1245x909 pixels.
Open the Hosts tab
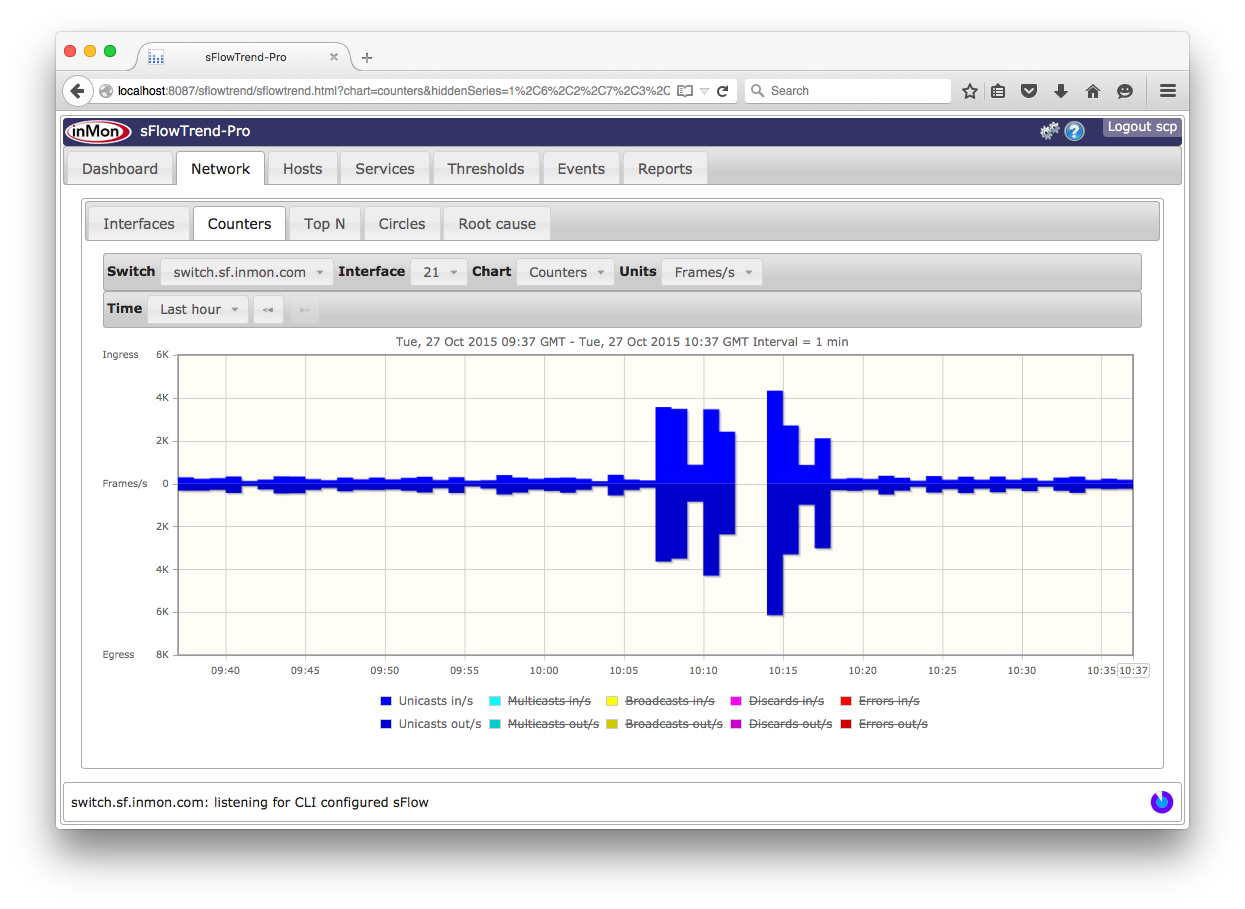click(x=302, y=169)
